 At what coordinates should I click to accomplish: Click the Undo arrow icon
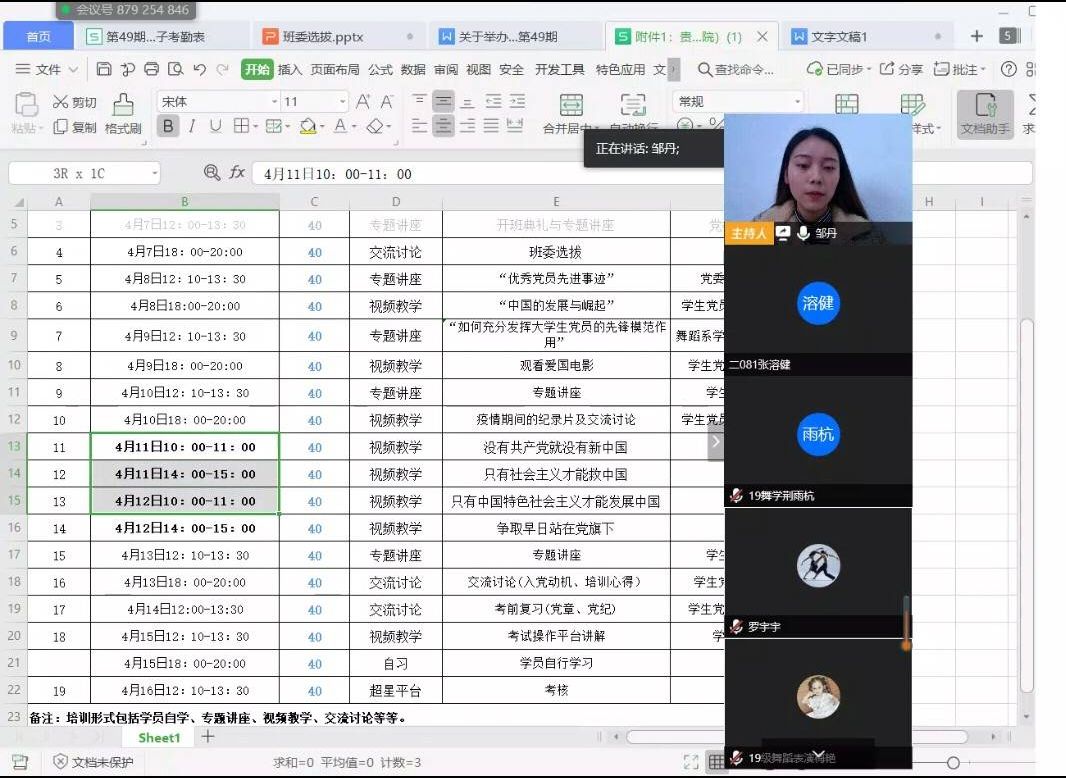coord(199,69)
